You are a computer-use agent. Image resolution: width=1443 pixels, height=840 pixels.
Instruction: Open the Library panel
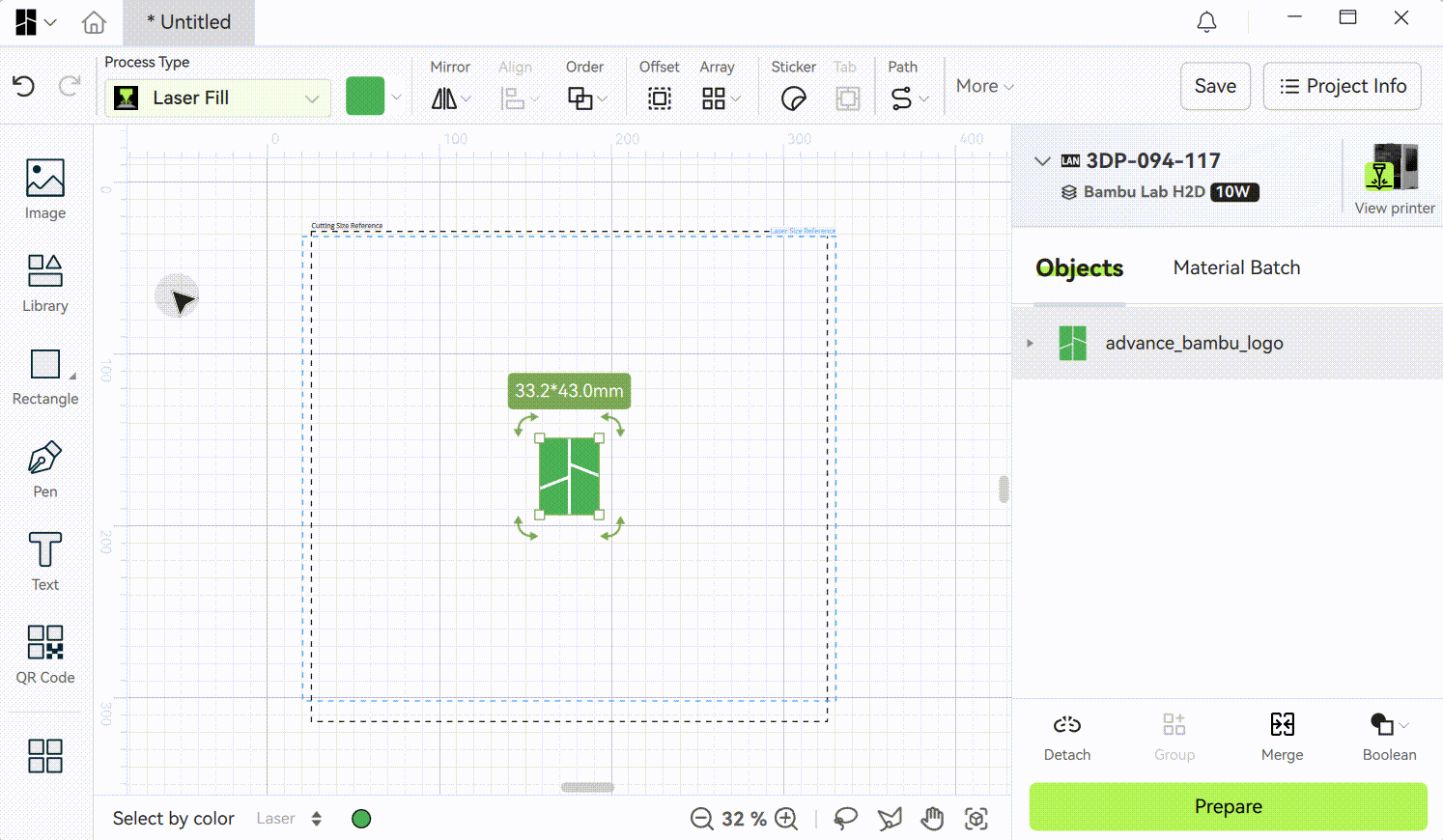(45, 283)
